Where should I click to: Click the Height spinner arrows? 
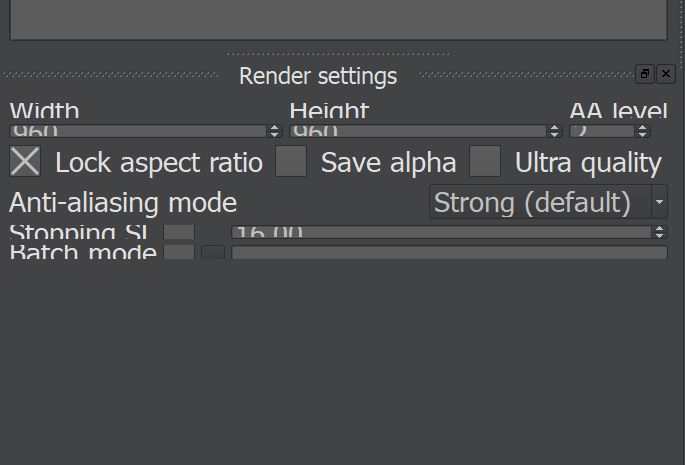555,131
